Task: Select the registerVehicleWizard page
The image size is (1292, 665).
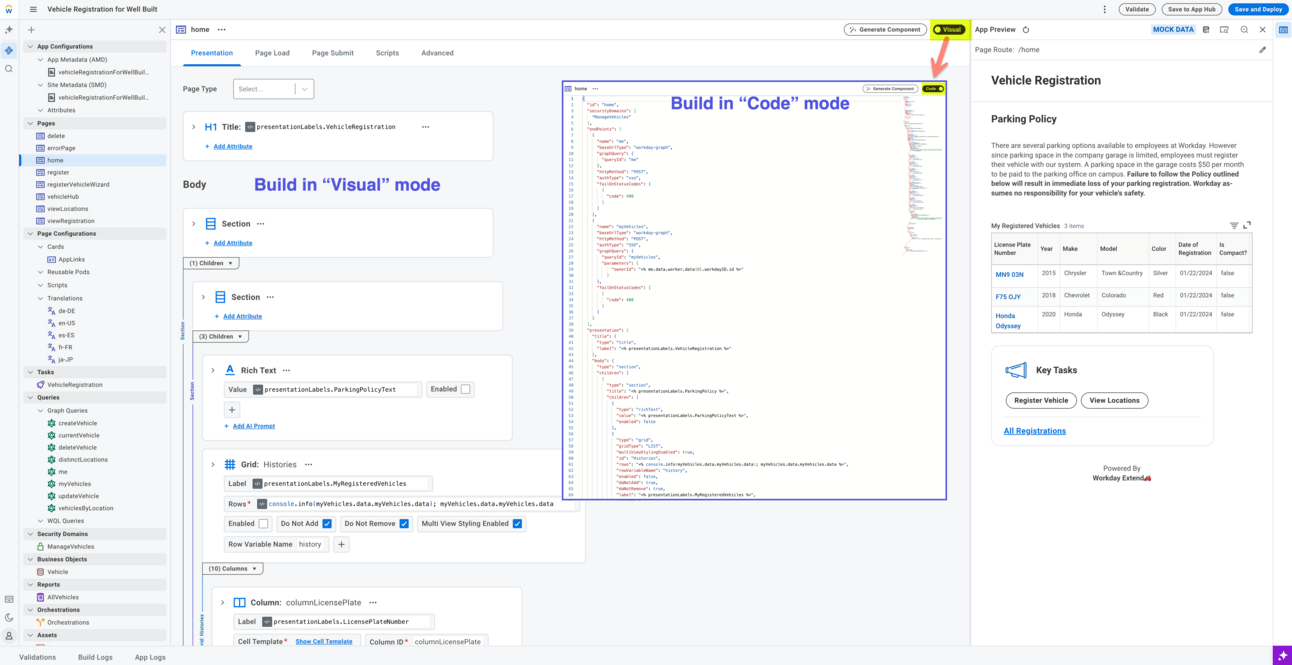Action: point(78,184)
